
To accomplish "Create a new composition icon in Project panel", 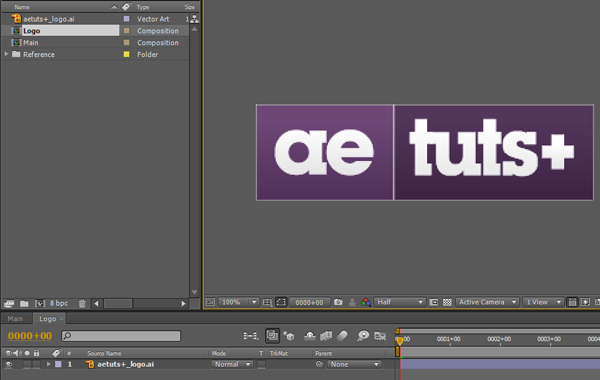I will click(40, 303).
